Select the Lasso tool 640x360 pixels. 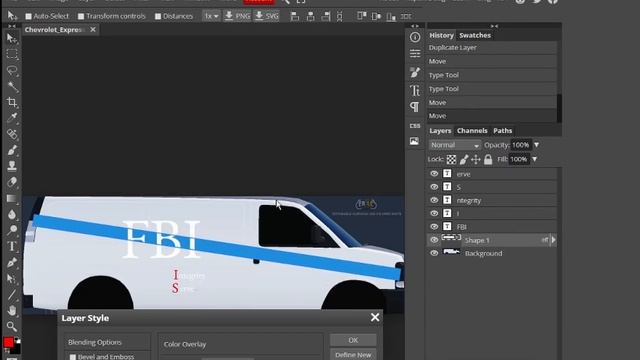(x=12, y=71)
